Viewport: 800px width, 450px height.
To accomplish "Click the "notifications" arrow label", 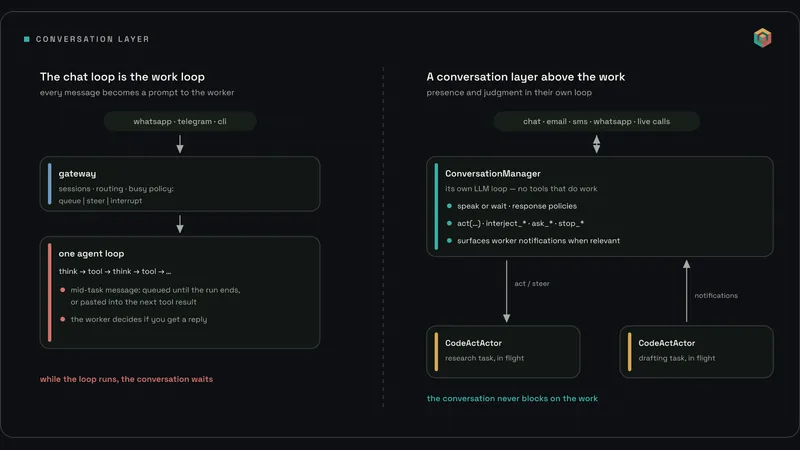I will pyautogui.click(x=716, y=295).
